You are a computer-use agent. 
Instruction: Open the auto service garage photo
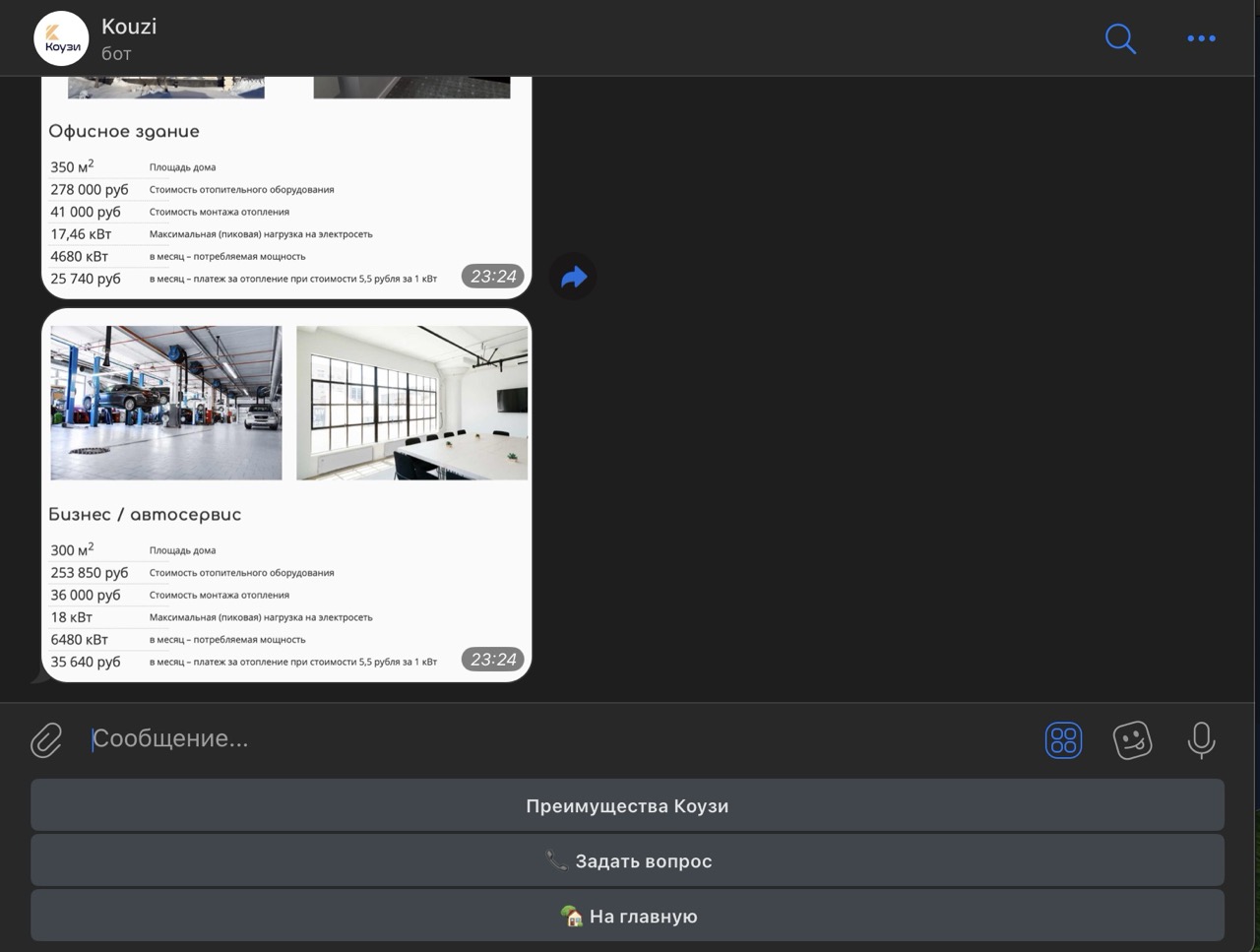(x=166, y=403)
